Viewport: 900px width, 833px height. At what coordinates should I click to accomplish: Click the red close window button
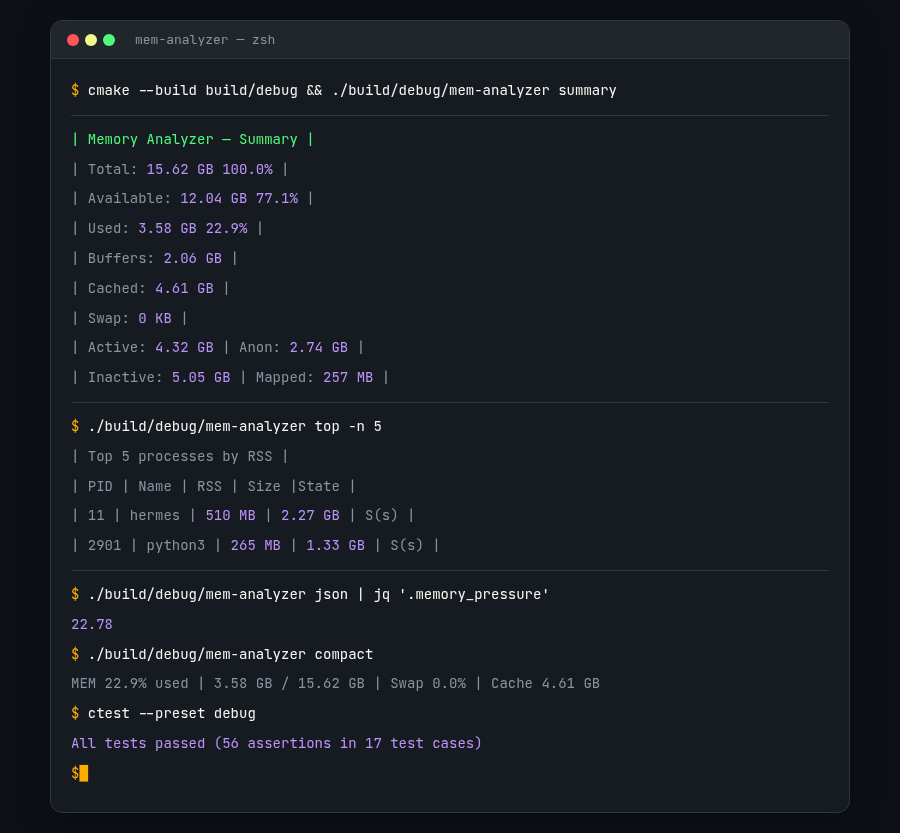(73, 40)
